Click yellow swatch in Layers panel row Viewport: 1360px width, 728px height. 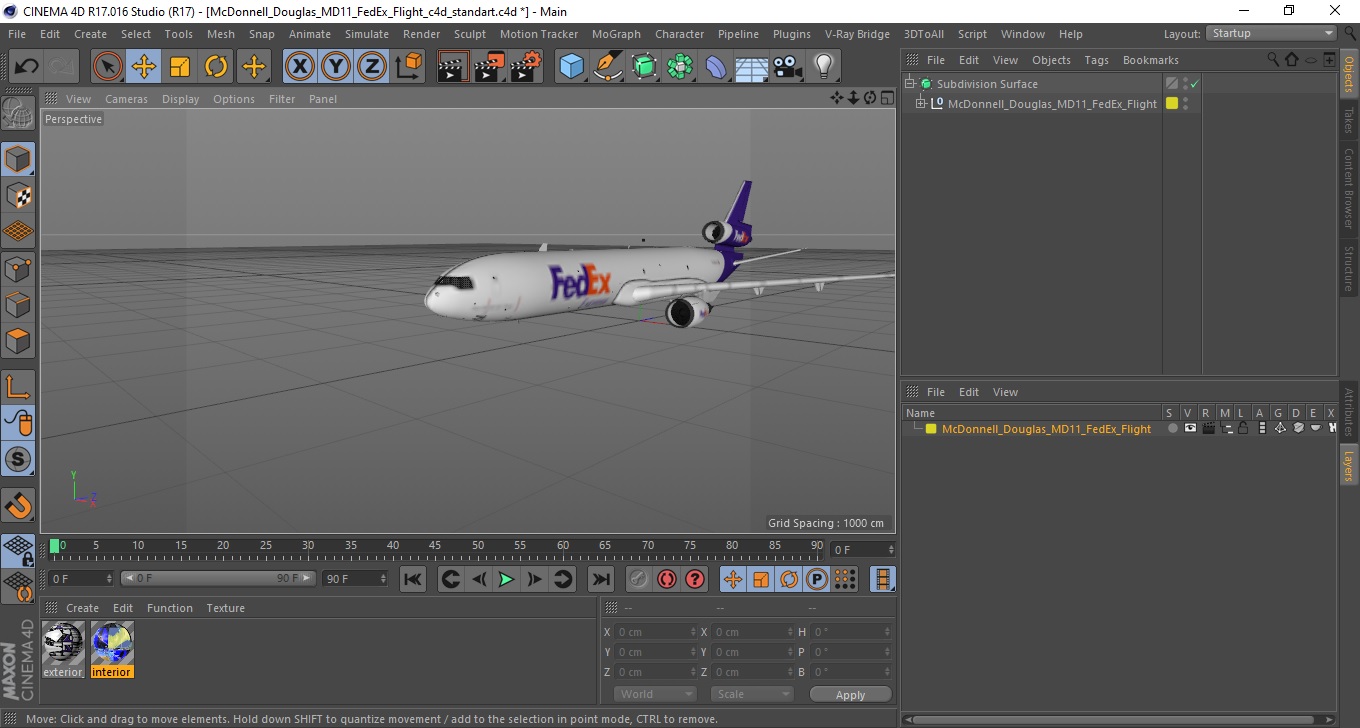click(931, 429)
